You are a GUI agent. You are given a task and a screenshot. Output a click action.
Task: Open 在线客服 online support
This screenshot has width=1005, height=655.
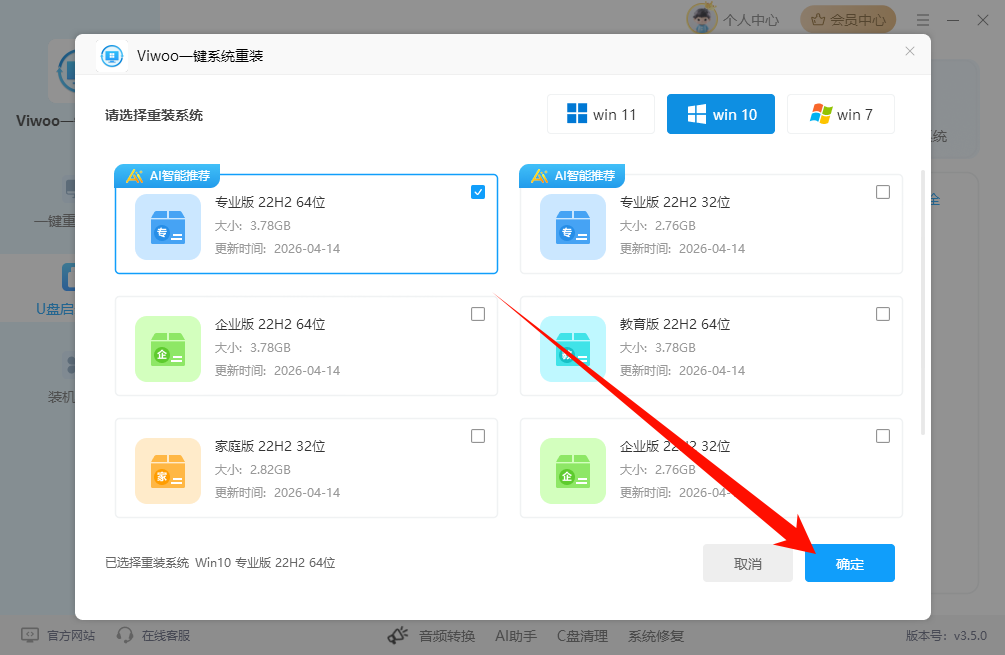point(165,636)
